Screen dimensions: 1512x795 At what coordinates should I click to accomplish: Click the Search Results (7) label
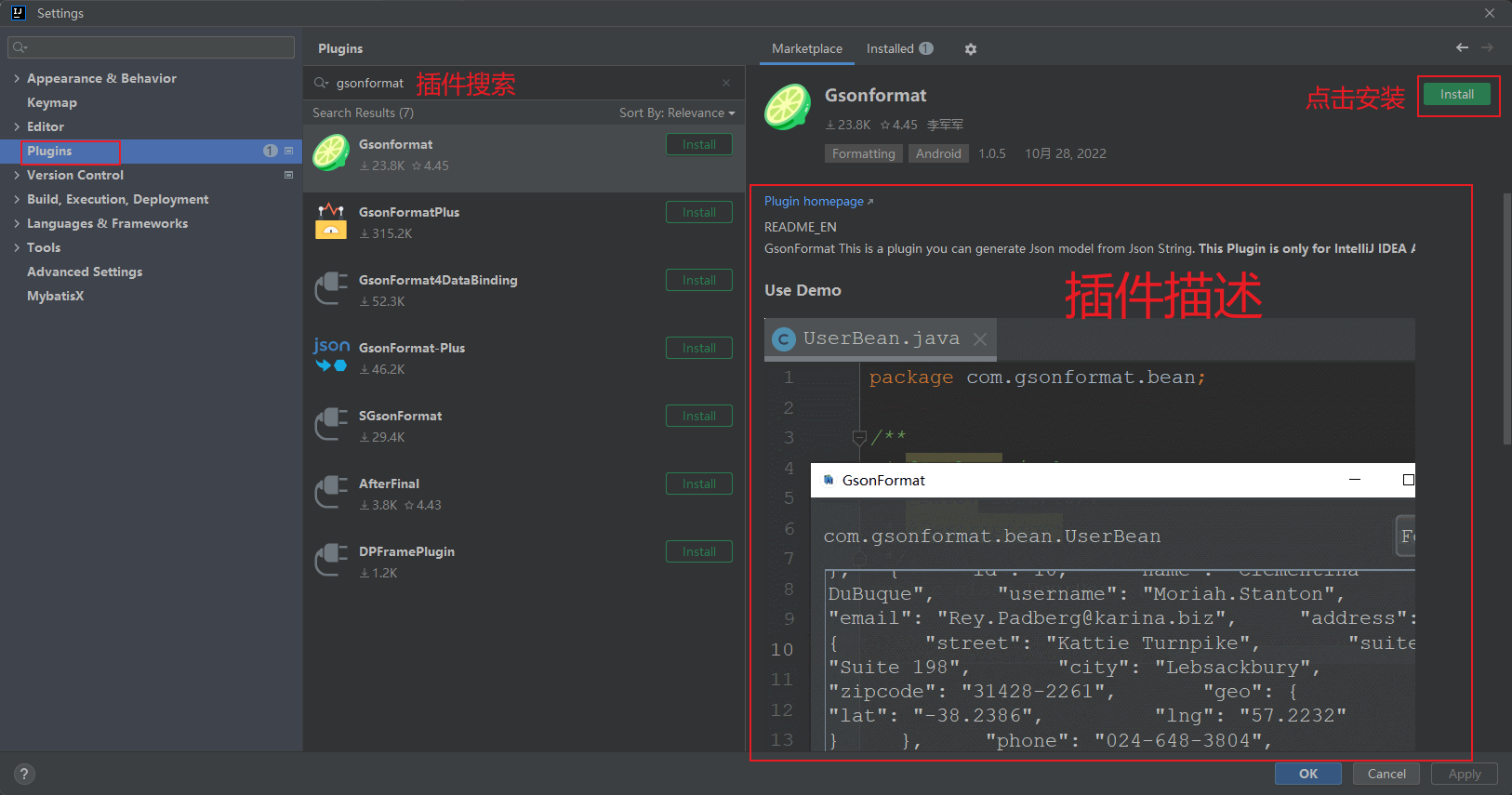363,113
